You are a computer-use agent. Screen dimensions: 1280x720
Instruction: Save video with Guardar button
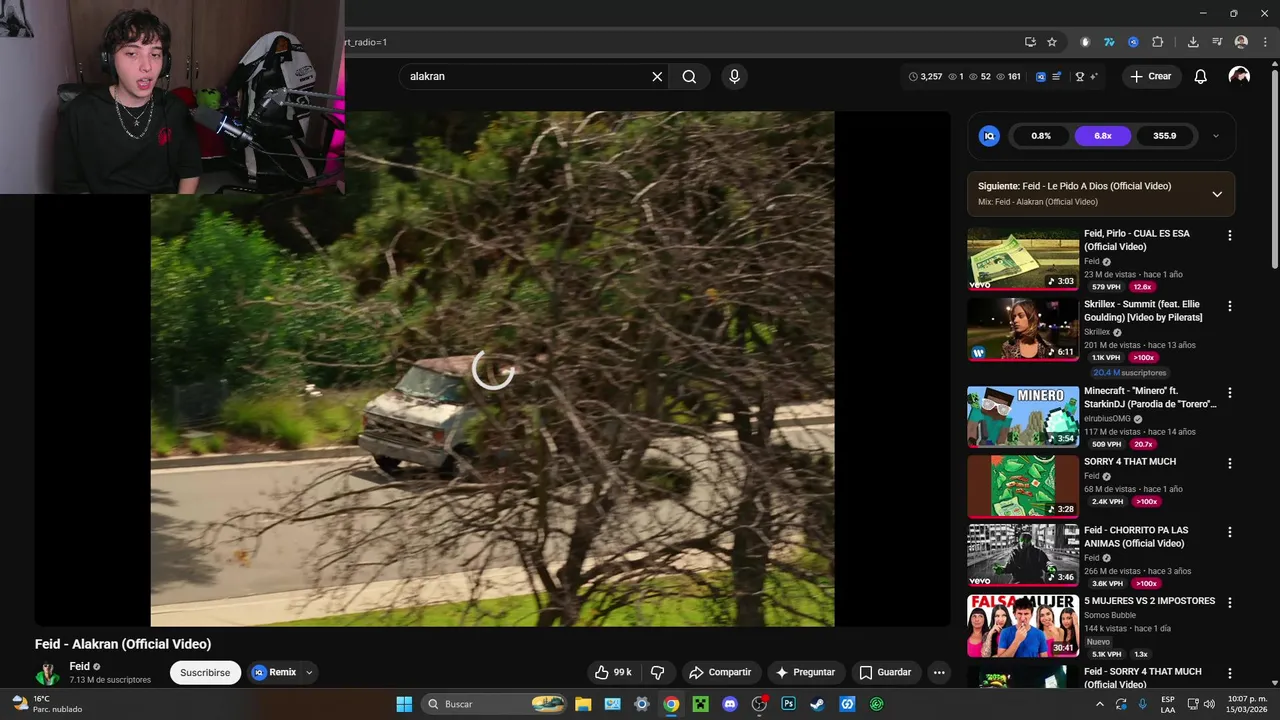pos(886,673)
